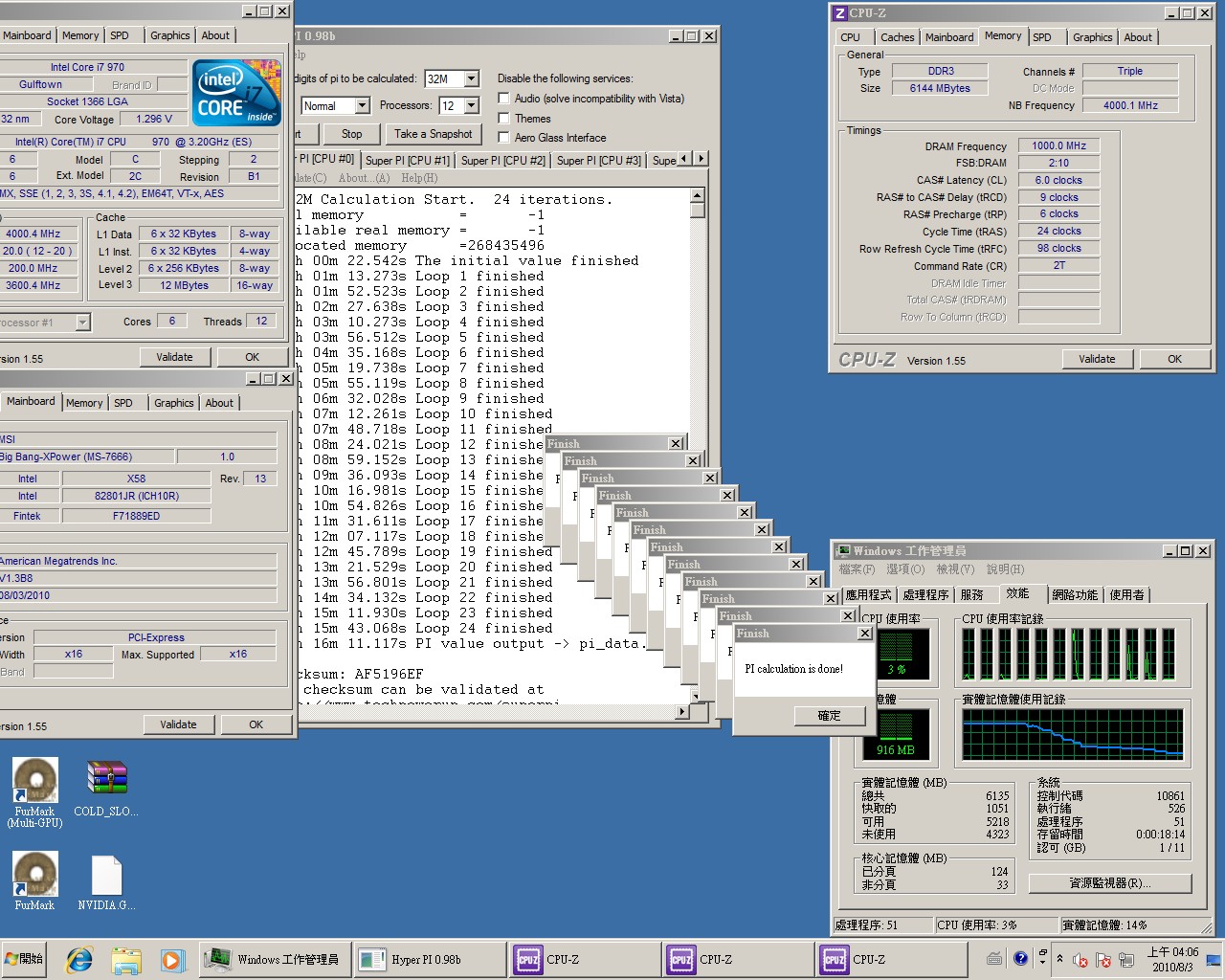Click the Intel Core i7 inside logo
The width and height of the screenshot is (1225, 980).
236,93
